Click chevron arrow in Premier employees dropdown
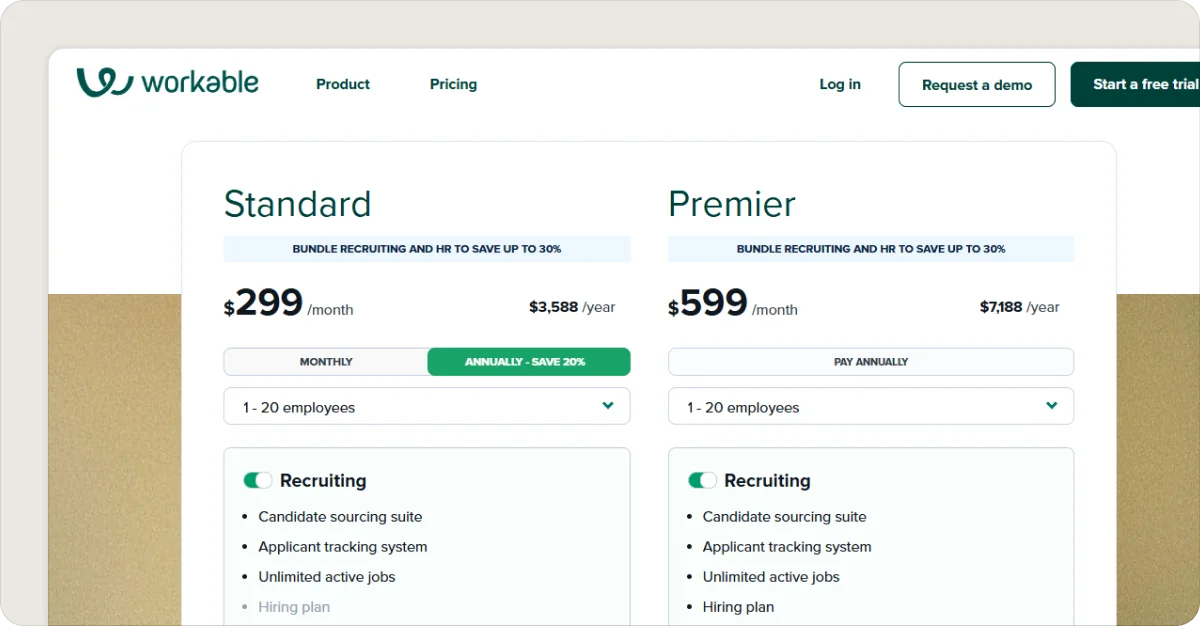This screenshot has width=1200, height=626. pos(1052,406)
